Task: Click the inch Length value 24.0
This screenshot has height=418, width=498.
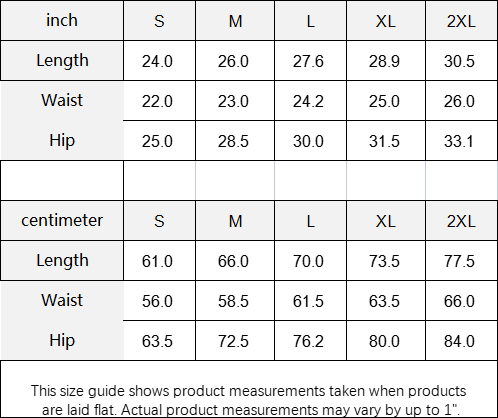Action: click(x=159, y=61)
